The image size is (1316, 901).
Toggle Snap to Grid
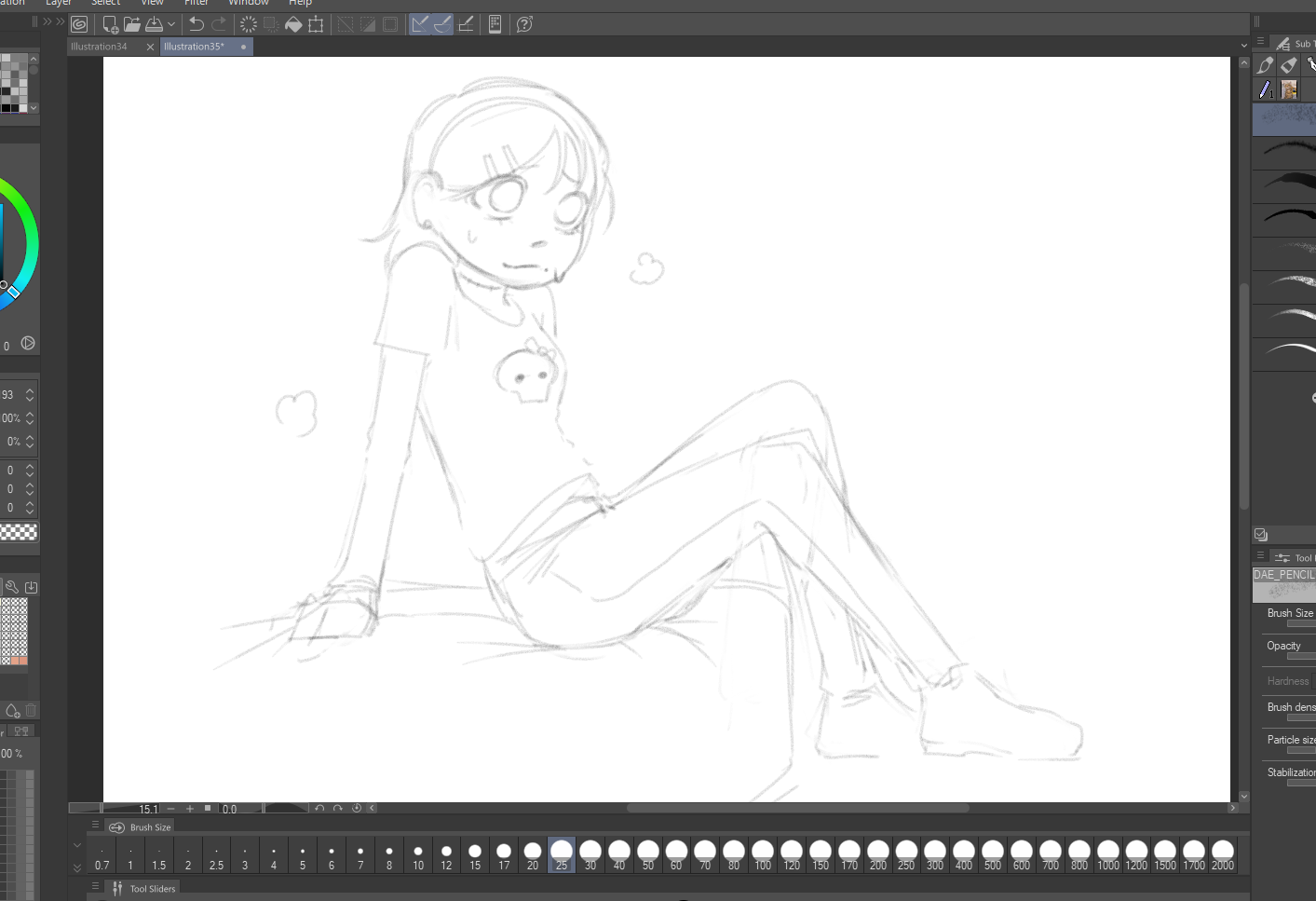[466, 24]
